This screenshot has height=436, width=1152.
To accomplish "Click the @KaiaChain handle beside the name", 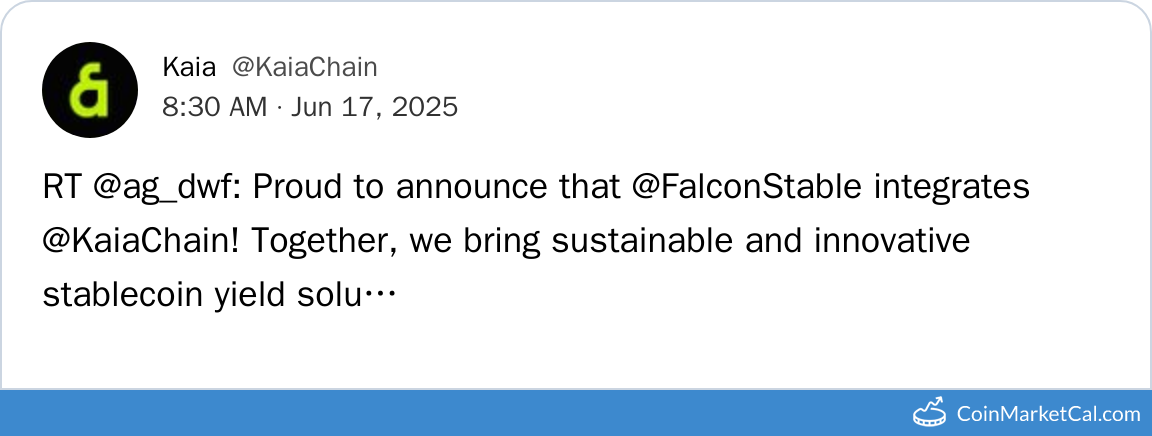I will click(x=304, y=67).
